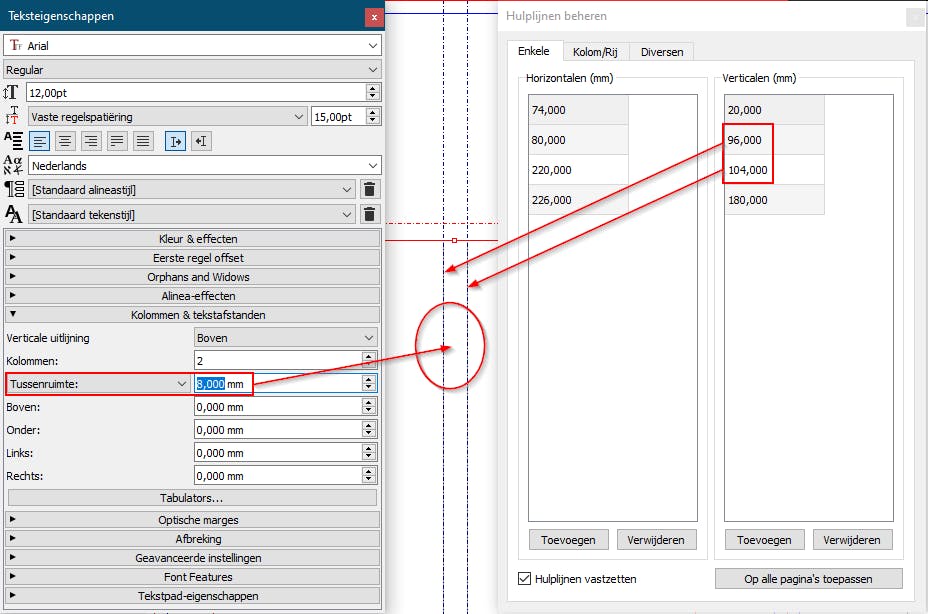The height and width of the screenshot is (614, 928).
Task: Select horizontal guide 74,000
Action: (578, 110)
